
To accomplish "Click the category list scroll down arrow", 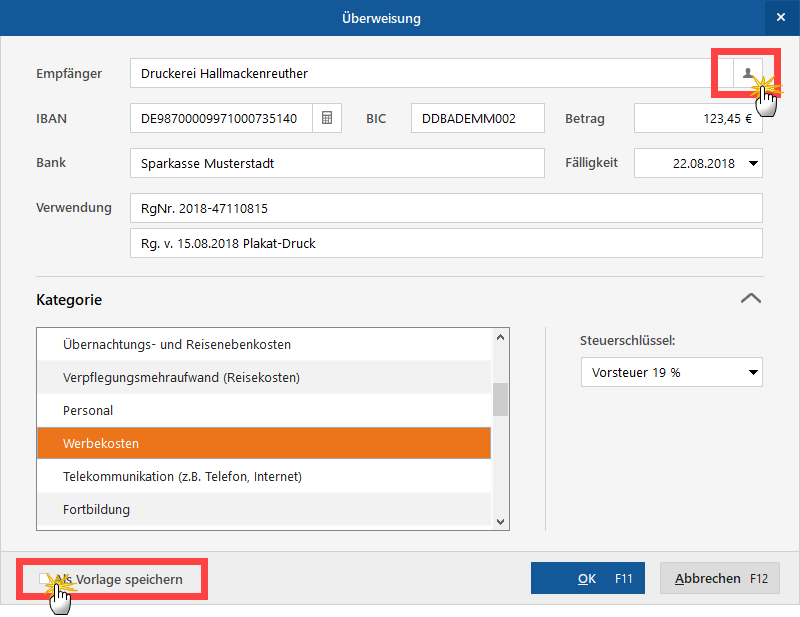I will click(500, 522).
